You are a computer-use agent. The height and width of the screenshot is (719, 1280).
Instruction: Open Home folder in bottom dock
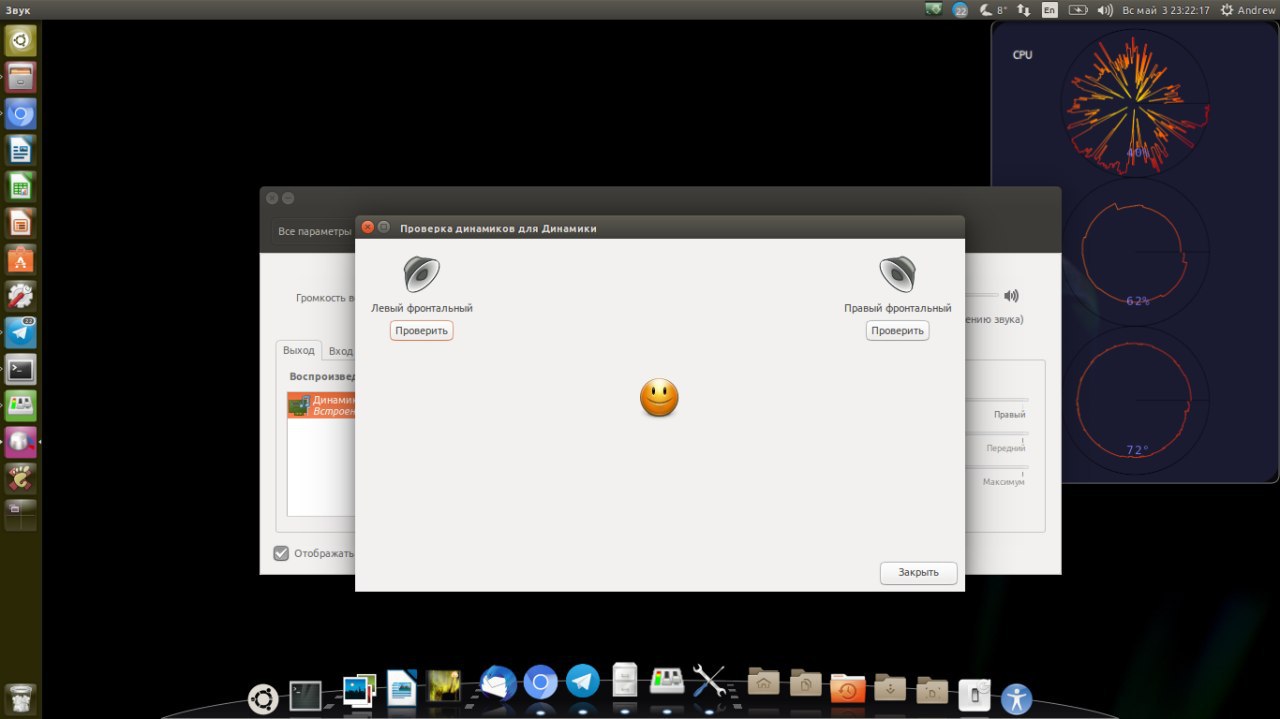[763, 682]
